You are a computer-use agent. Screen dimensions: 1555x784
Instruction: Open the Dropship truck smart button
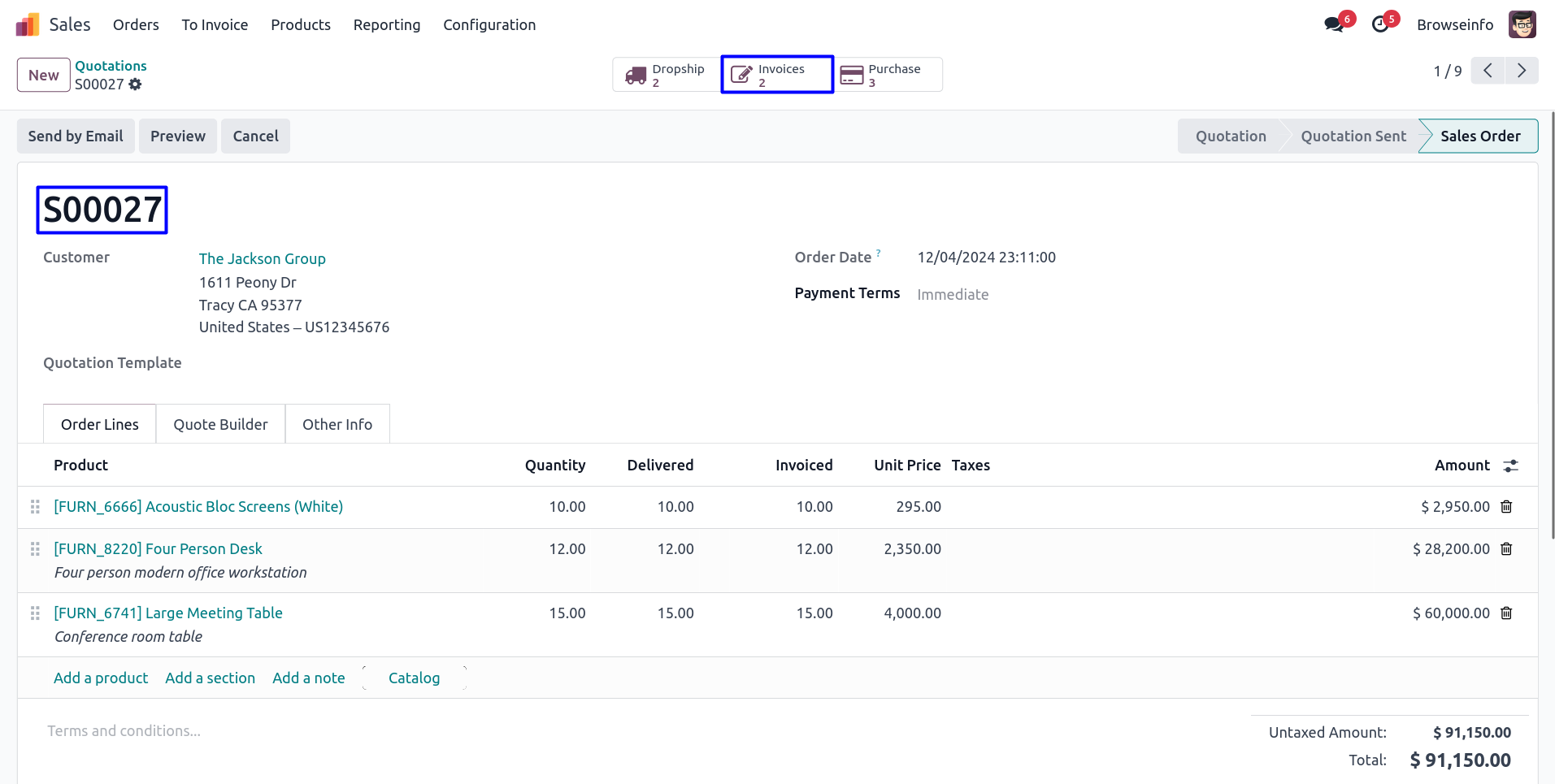(666, 75)
